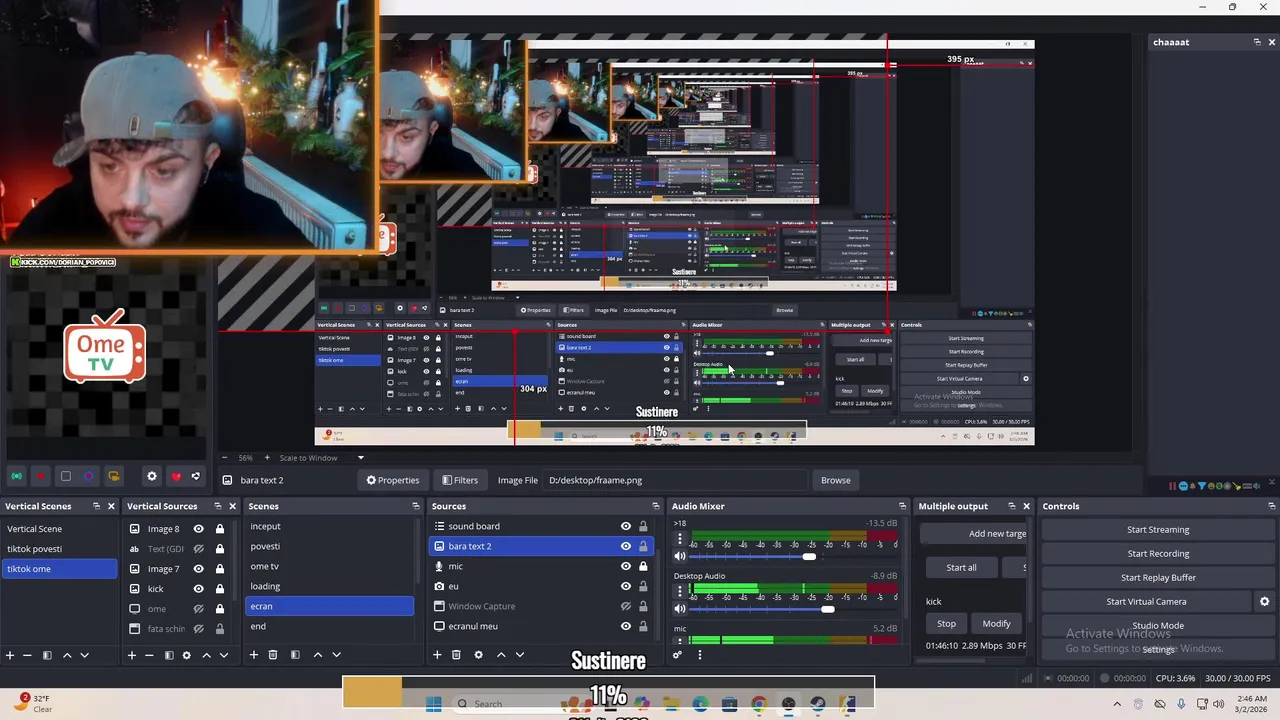Undock the Vertical Scenes panel
The image size is (1280, 720).
(96, 506)
